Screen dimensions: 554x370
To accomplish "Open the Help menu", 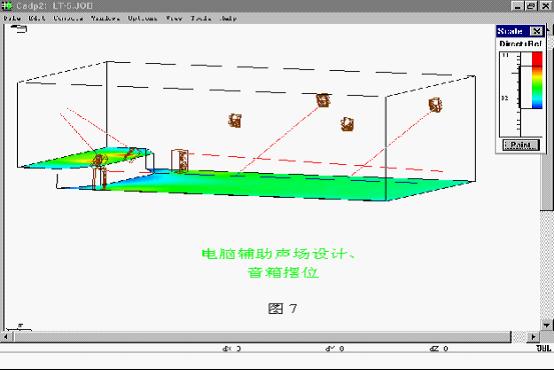I will pos(228,18).
